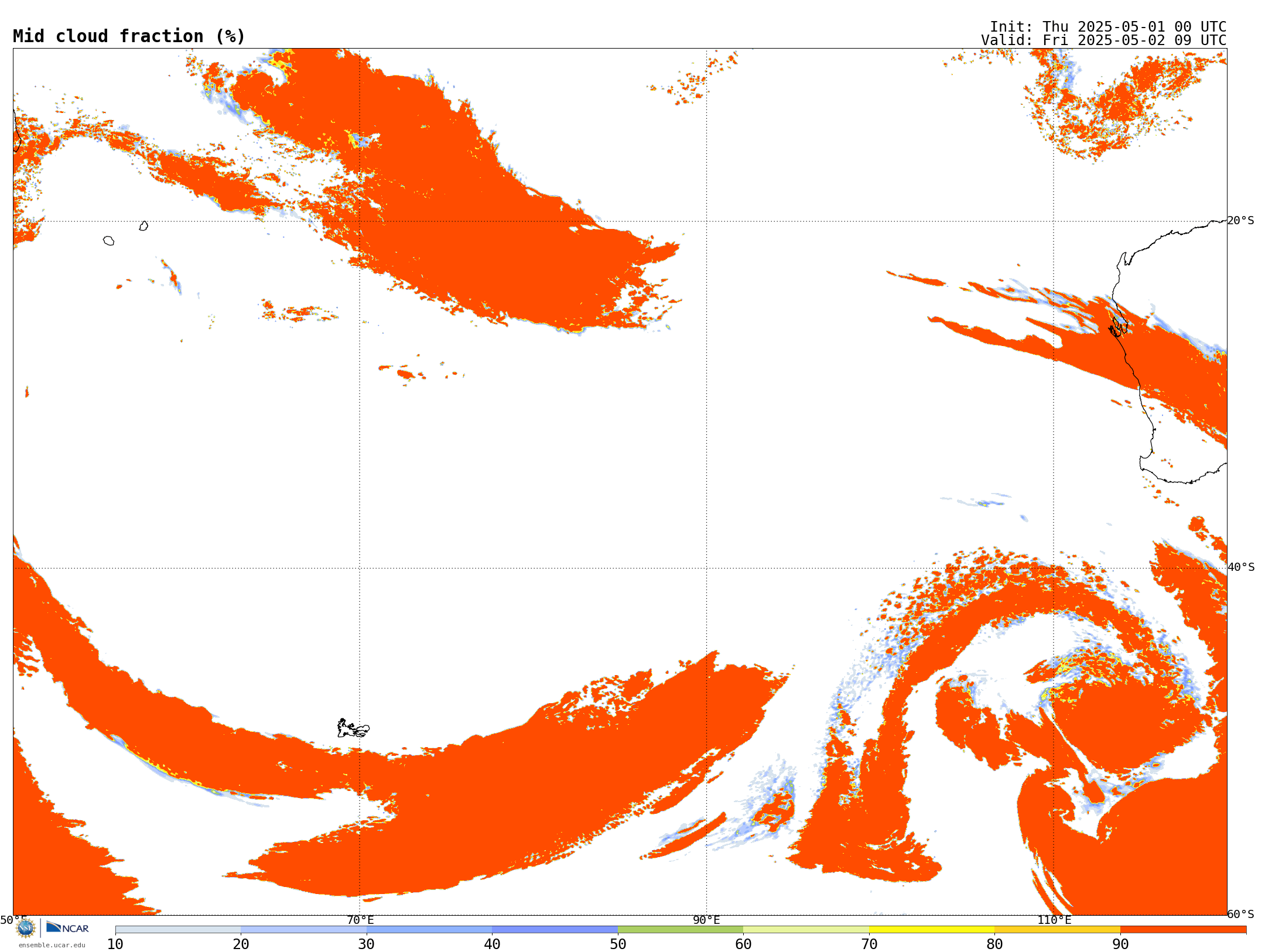Pick the pale yellow-green 60-70 colorbar segment
Screen dimensions: 1265x952
(806, 930)
